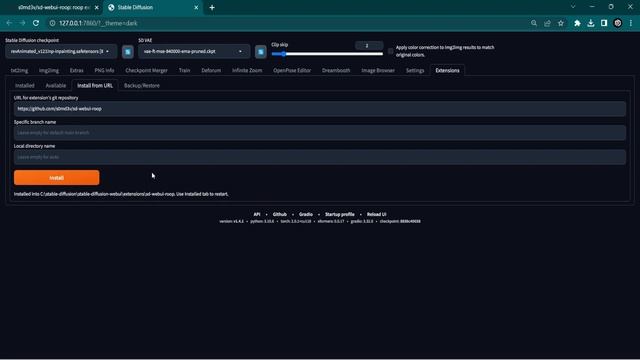This screenshot has height=360, width=640.
Task: Open the API footer link
Action: (x=257, y=214)
